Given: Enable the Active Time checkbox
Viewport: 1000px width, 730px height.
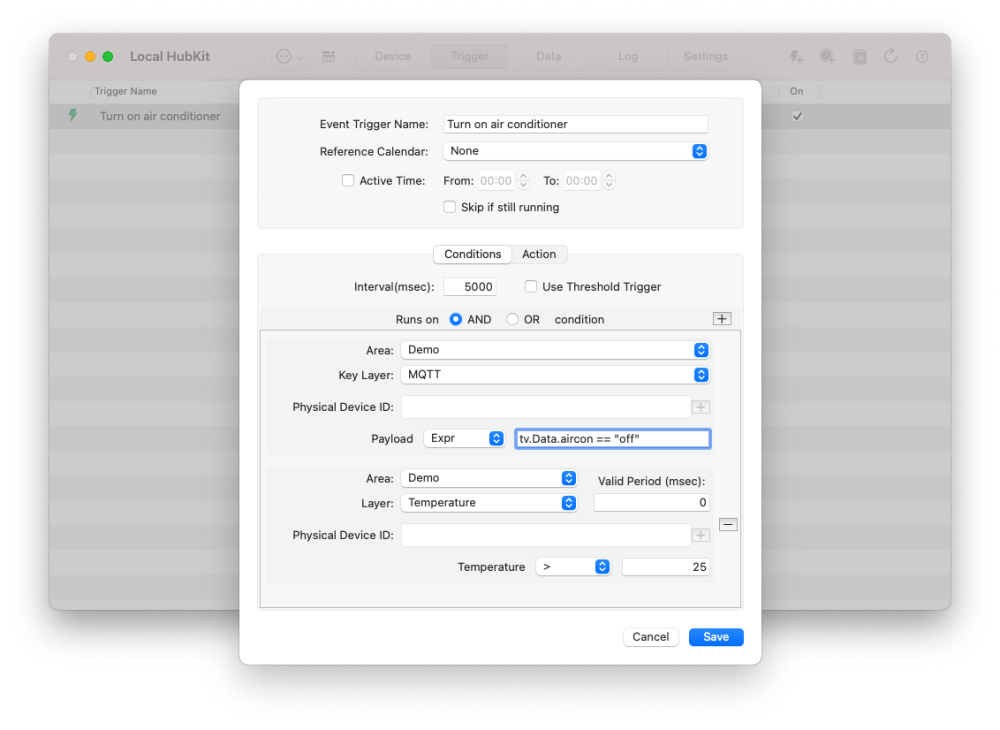Looking at the screenshot, I should [x=348, y=180].
